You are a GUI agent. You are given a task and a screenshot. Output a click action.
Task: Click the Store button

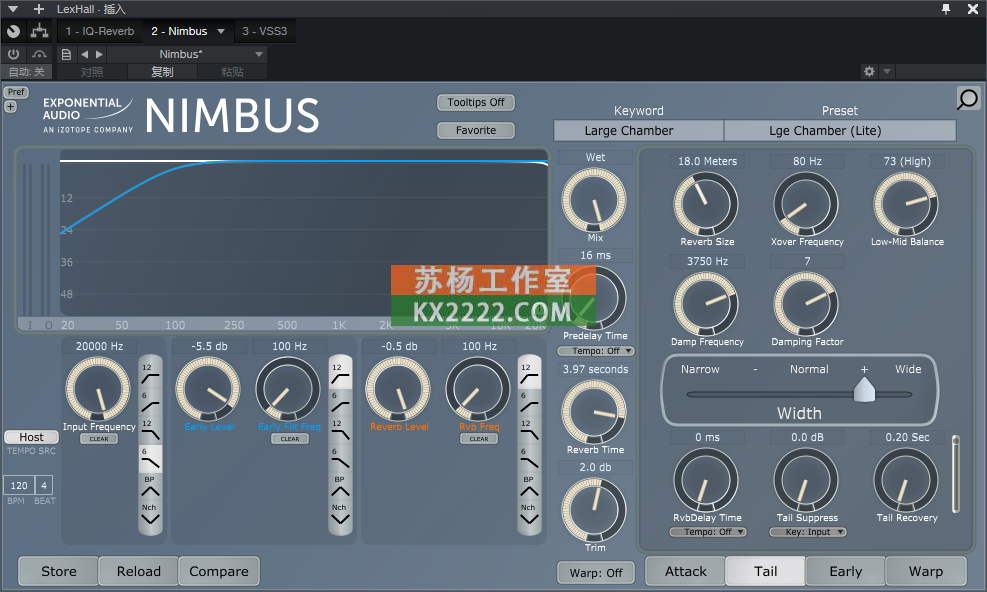[59, 571]
